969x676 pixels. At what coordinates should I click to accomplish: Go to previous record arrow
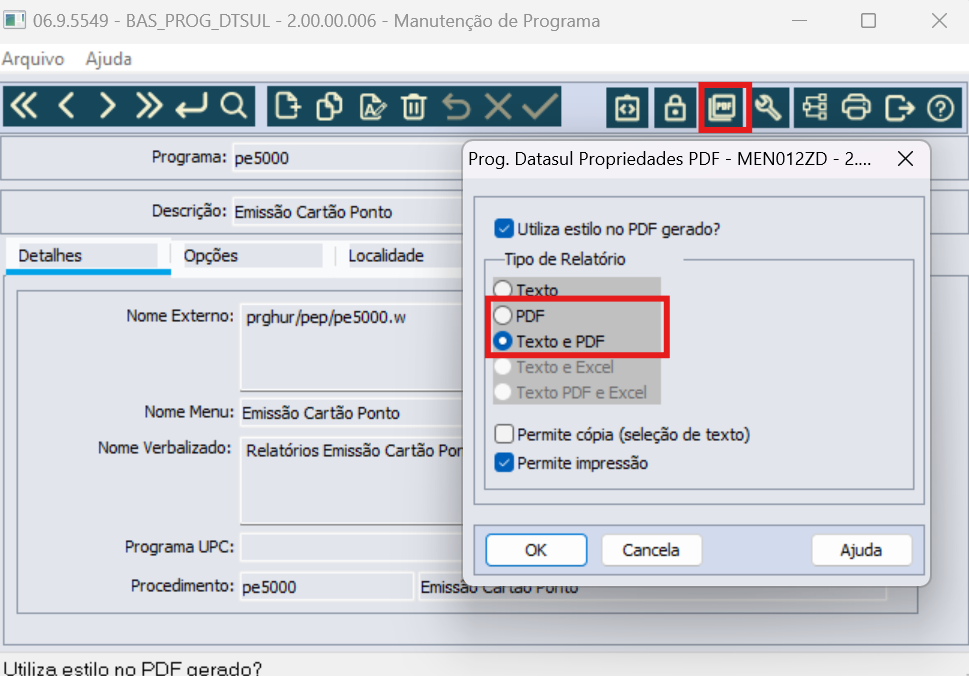tap(66, 106)
